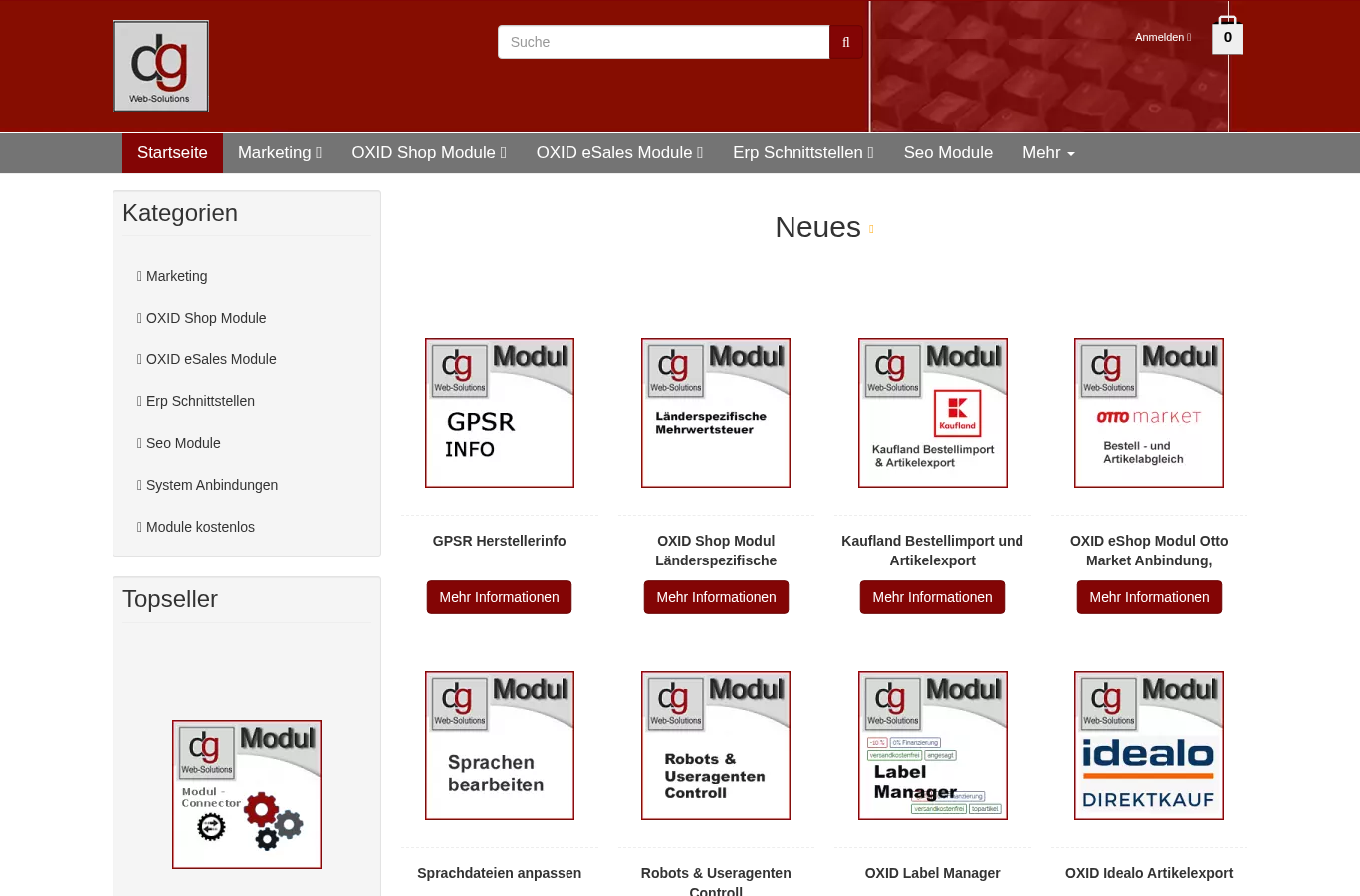The width and height of the screenshot is (1360, 896).
Task: Open the OXID Label Manager title link
Action: click(x=933, y=873)
